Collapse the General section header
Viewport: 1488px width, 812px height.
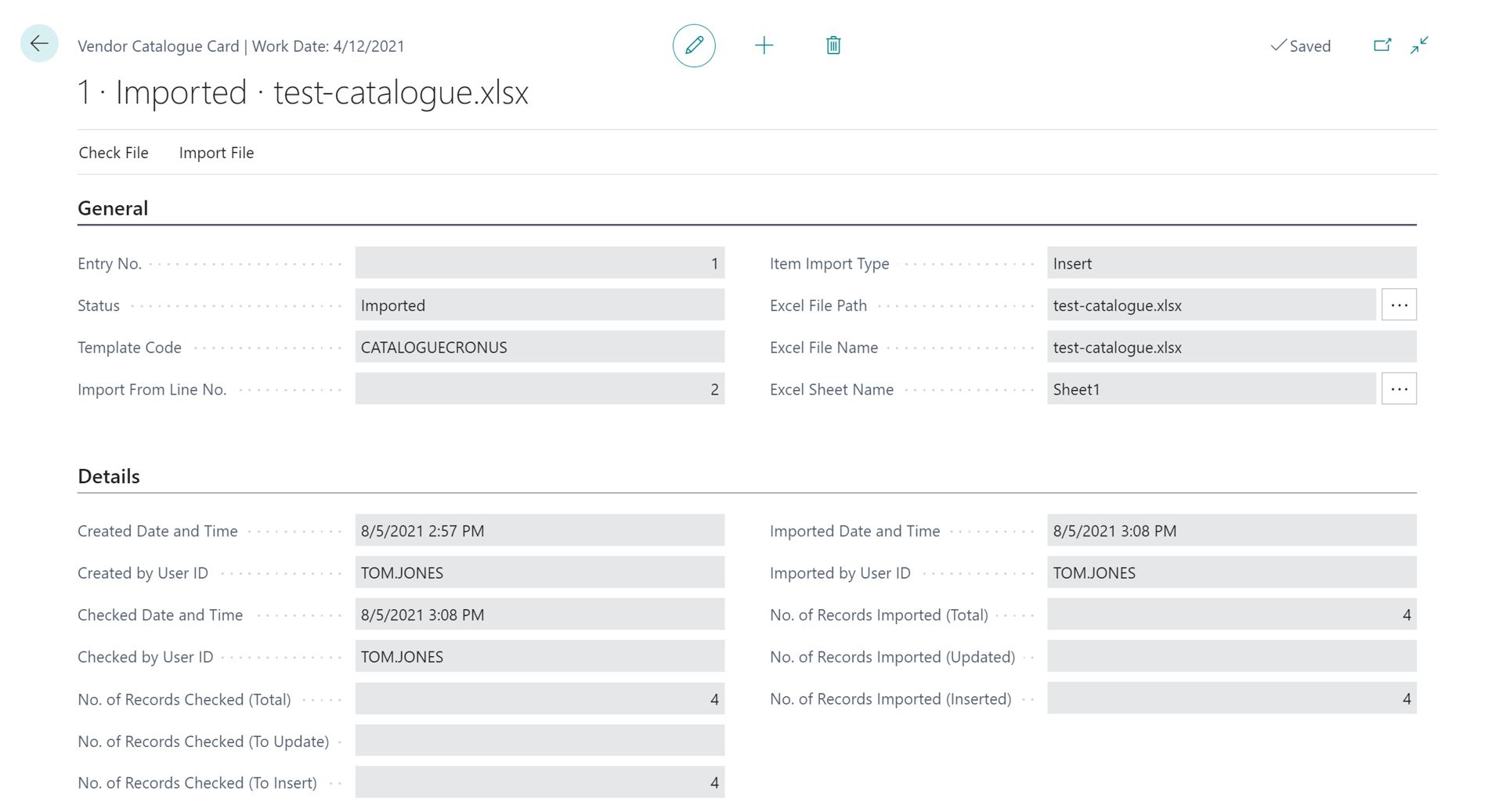pos(113,208)
